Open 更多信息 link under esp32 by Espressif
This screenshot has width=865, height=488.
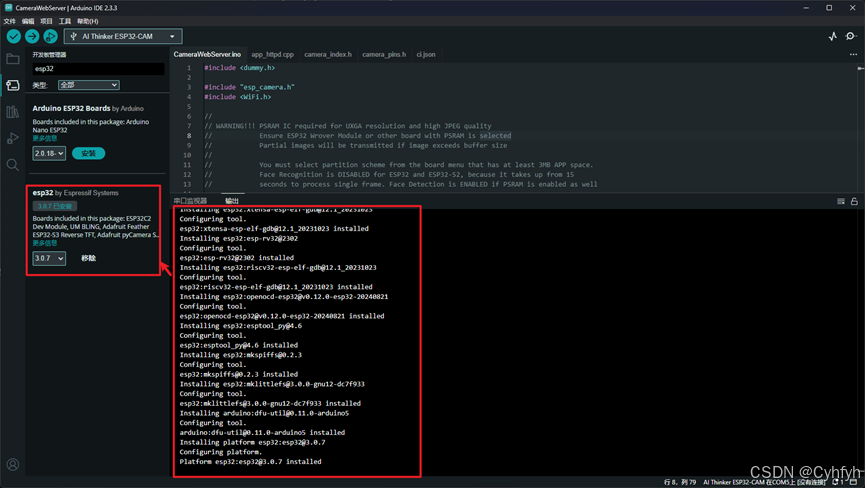point(45,243)
